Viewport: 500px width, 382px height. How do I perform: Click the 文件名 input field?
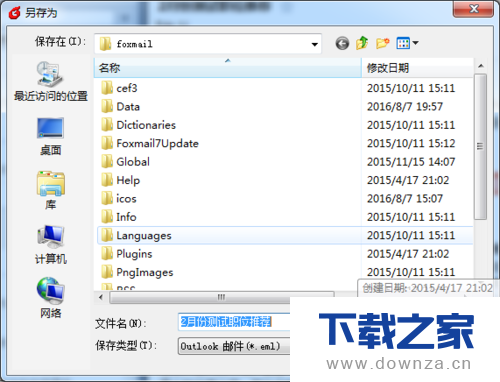(x=234, y=322)
